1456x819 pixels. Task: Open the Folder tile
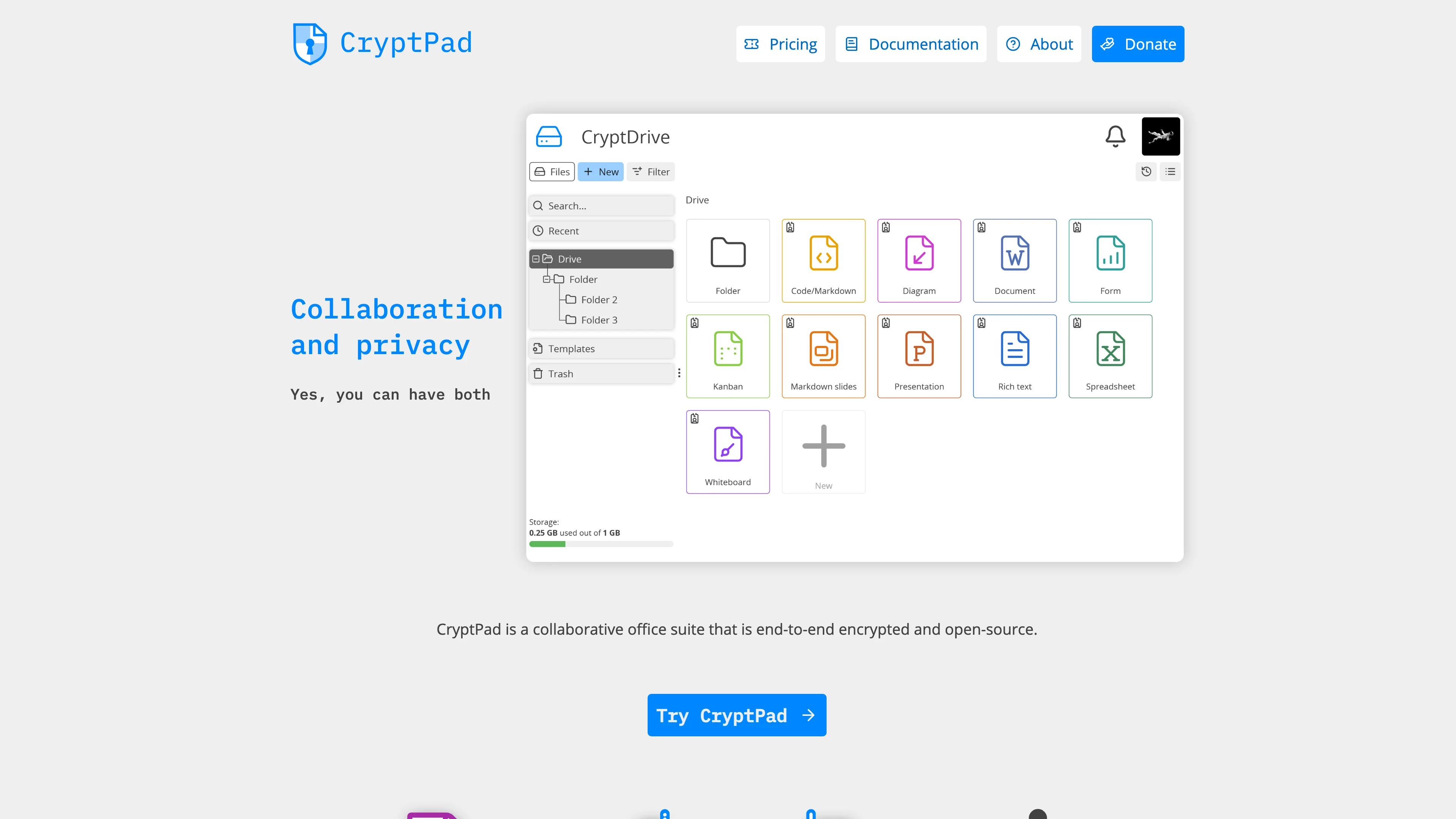pyautogui.click(x=728, y=260)
